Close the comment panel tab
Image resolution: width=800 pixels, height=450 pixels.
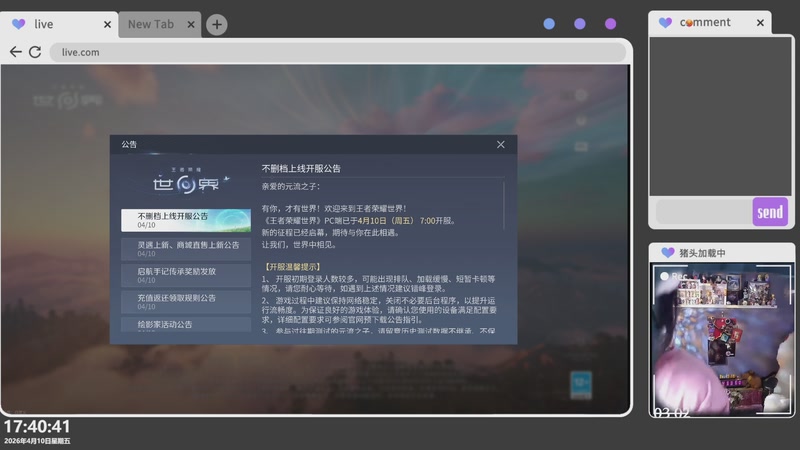(x=760, y=22)
